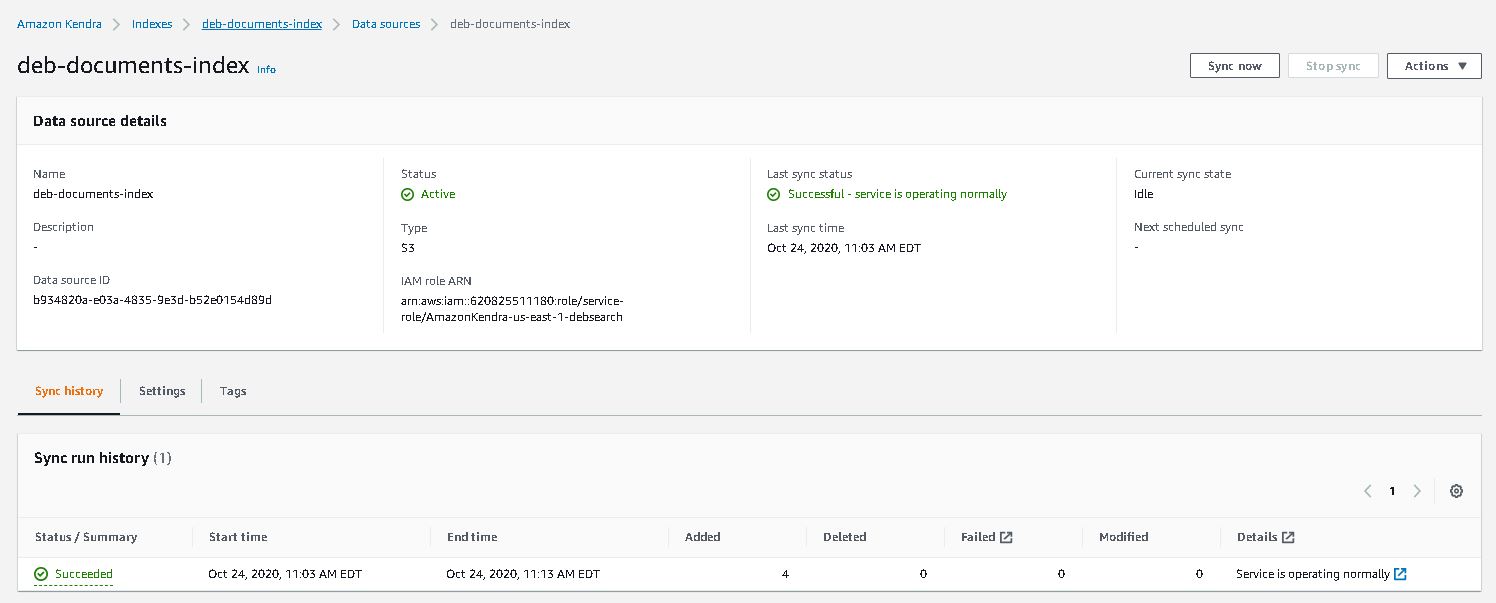Viewport: 1496px width, 603px height.
Task: Click the Name value deb-documents-index
Action: click(93, 194)
